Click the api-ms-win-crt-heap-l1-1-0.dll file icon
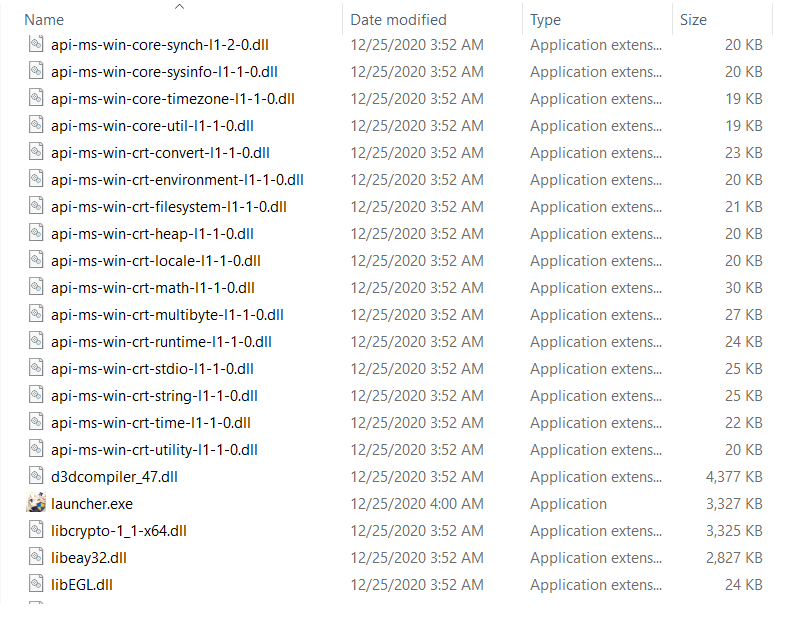Screen dimensions: 805x621 coord(36,233)
